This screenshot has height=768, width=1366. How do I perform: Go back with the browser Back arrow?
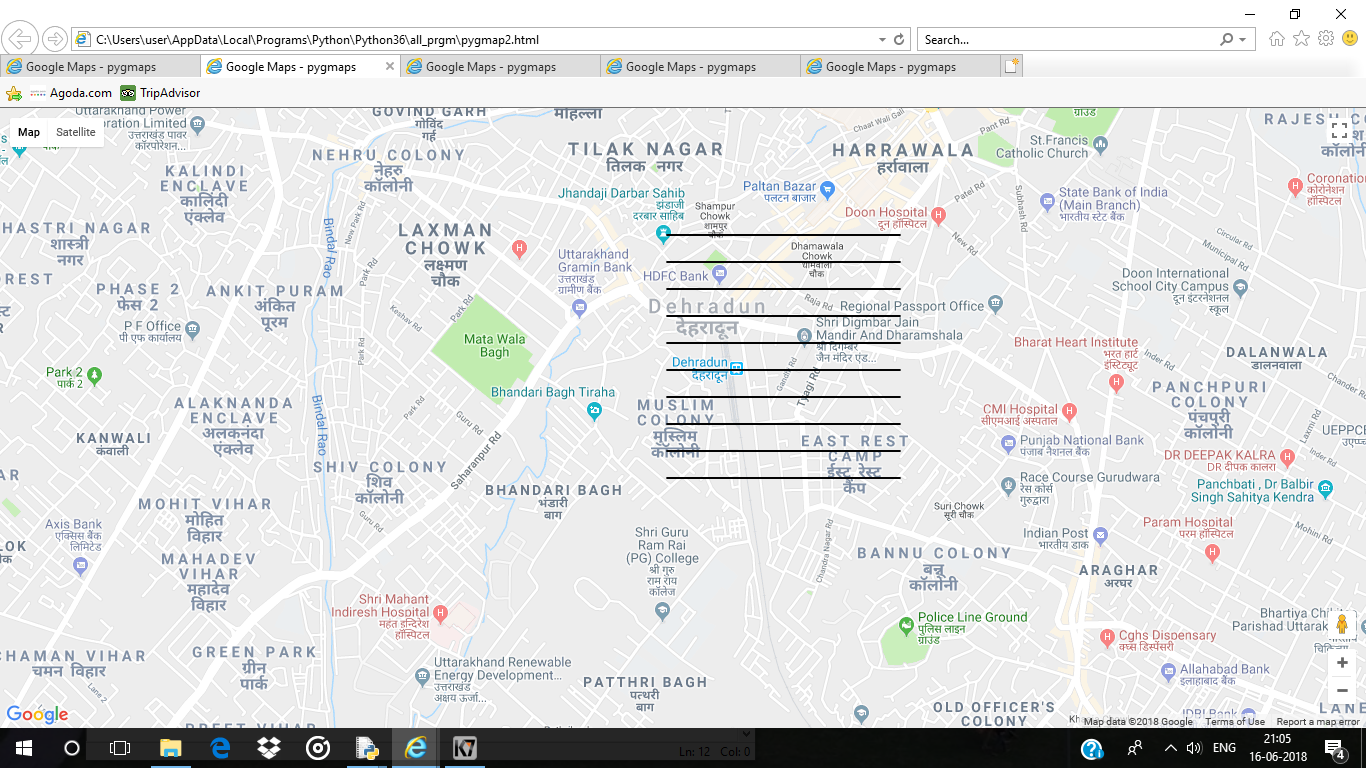click(19, 39)
